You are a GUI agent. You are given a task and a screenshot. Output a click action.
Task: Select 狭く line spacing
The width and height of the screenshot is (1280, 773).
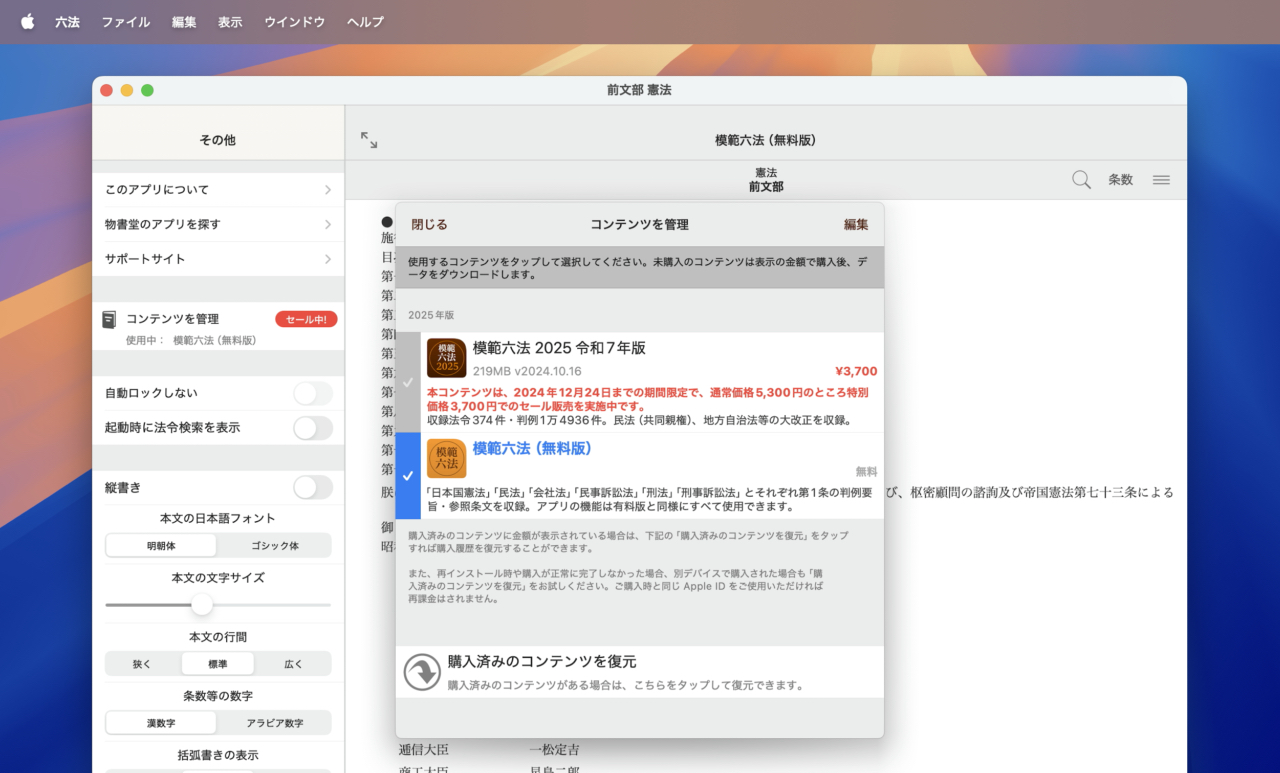coord(142,664)
